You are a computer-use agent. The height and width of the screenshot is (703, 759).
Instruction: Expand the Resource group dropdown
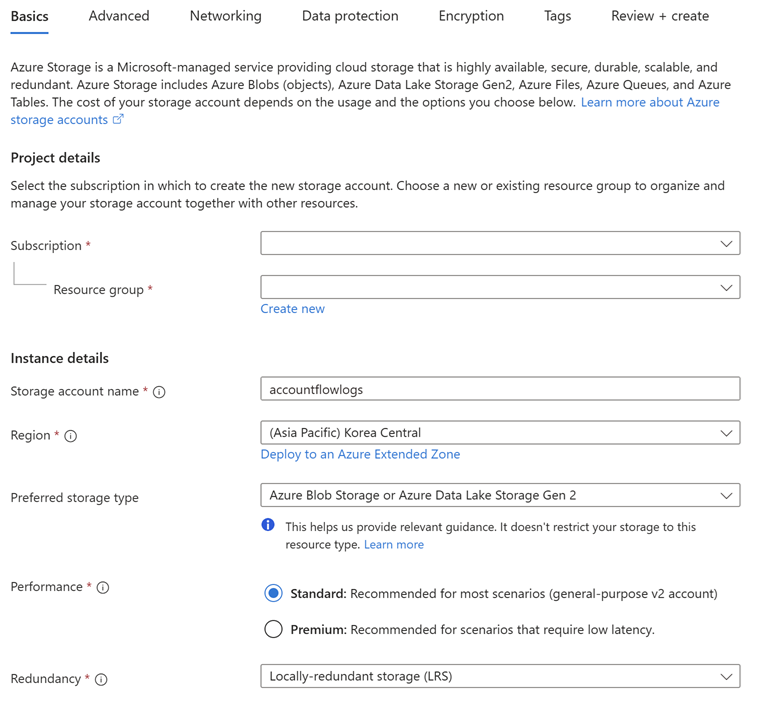[500, 287]
